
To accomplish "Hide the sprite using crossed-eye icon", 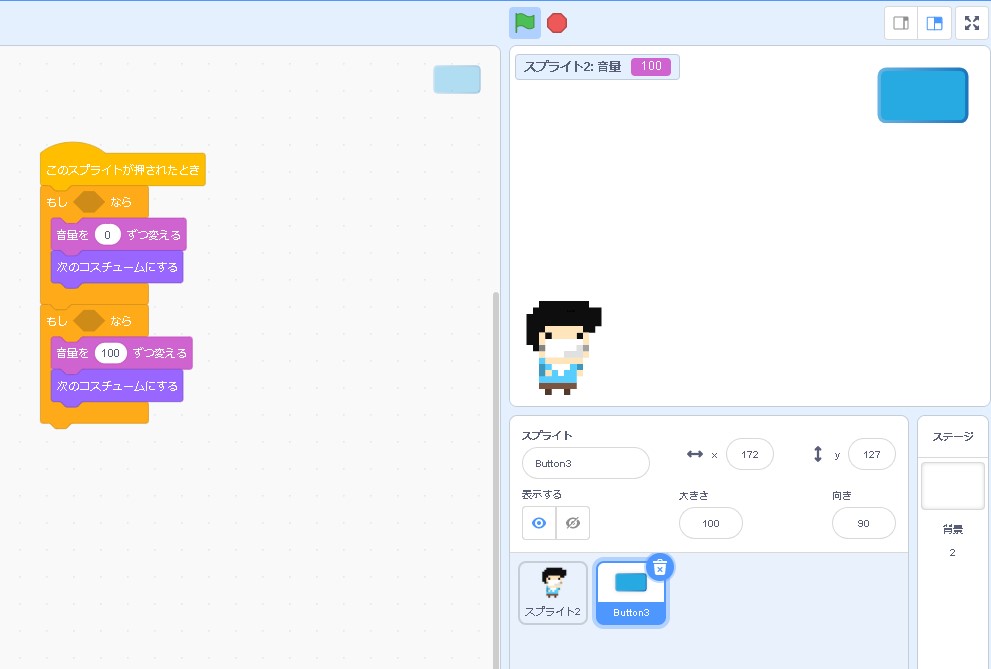I will click(x=573, y=523).
